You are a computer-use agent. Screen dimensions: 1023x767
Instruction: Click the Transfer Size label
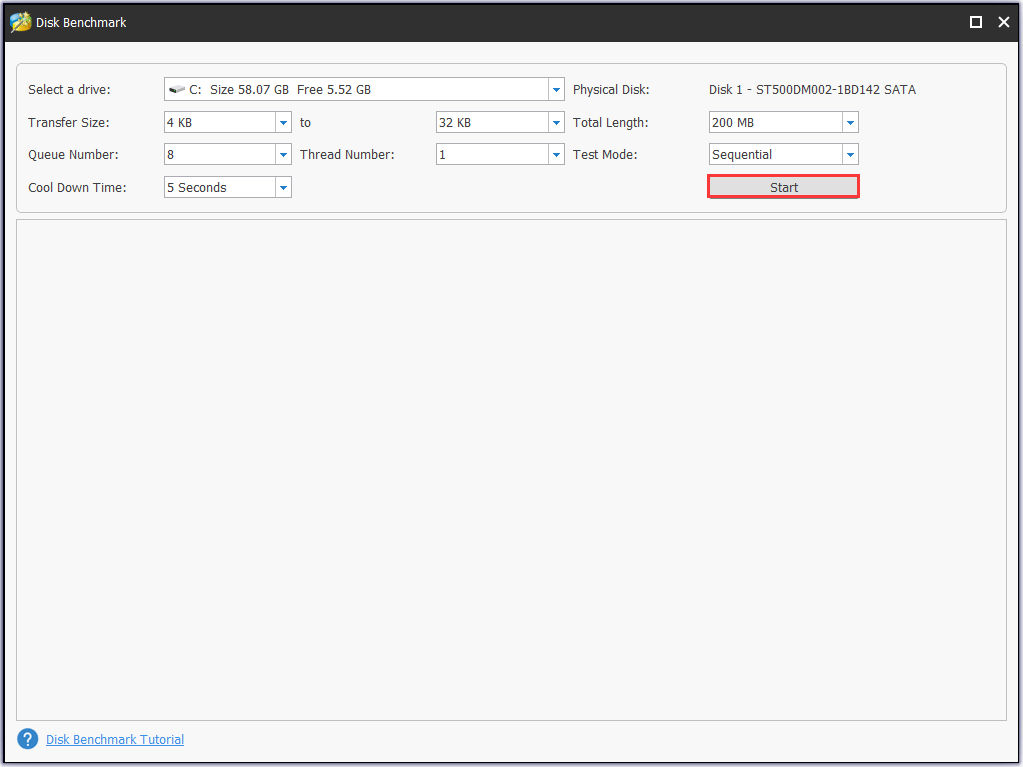pos(69,122)
